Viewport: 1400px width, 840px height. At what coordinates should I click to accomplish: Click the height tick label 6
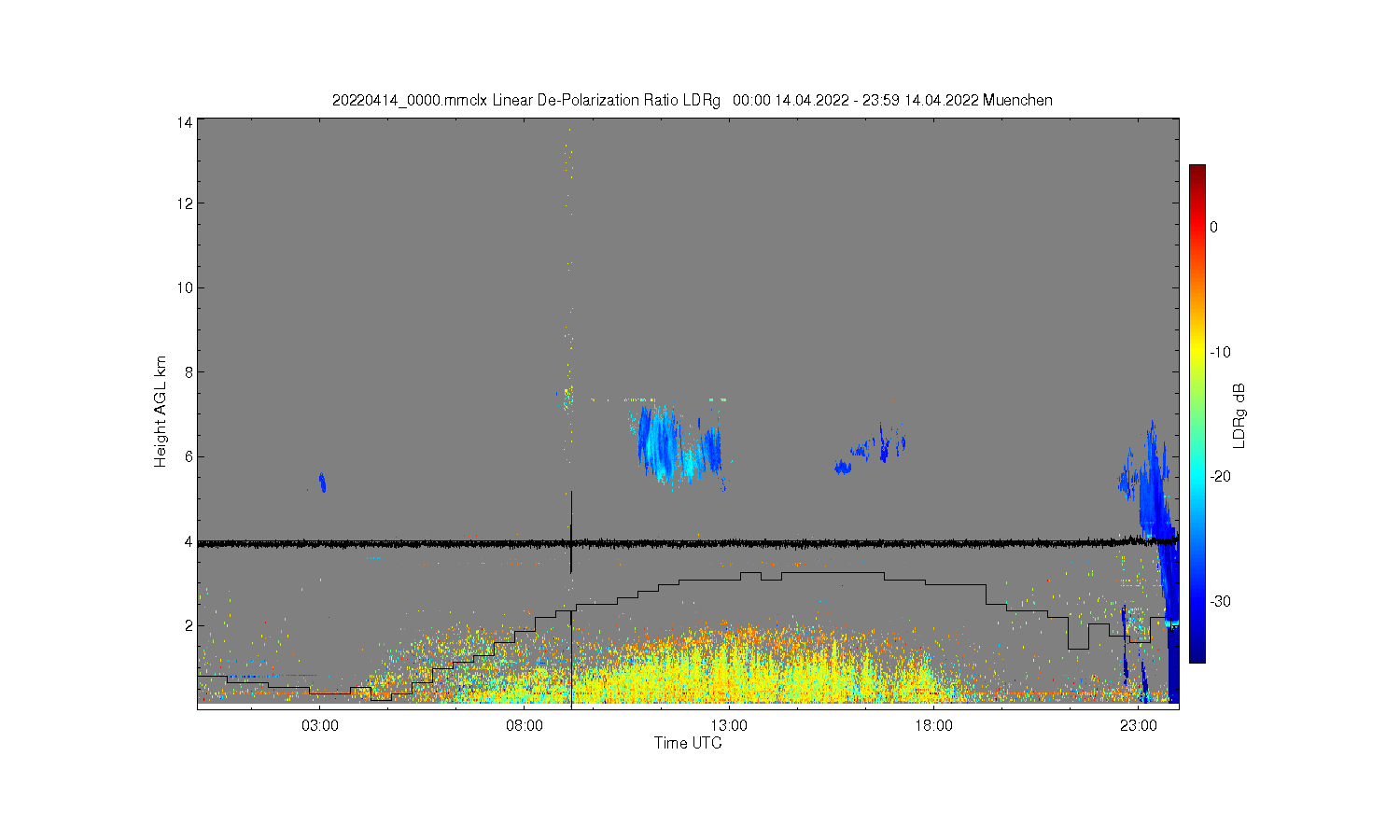pos(189,456)
